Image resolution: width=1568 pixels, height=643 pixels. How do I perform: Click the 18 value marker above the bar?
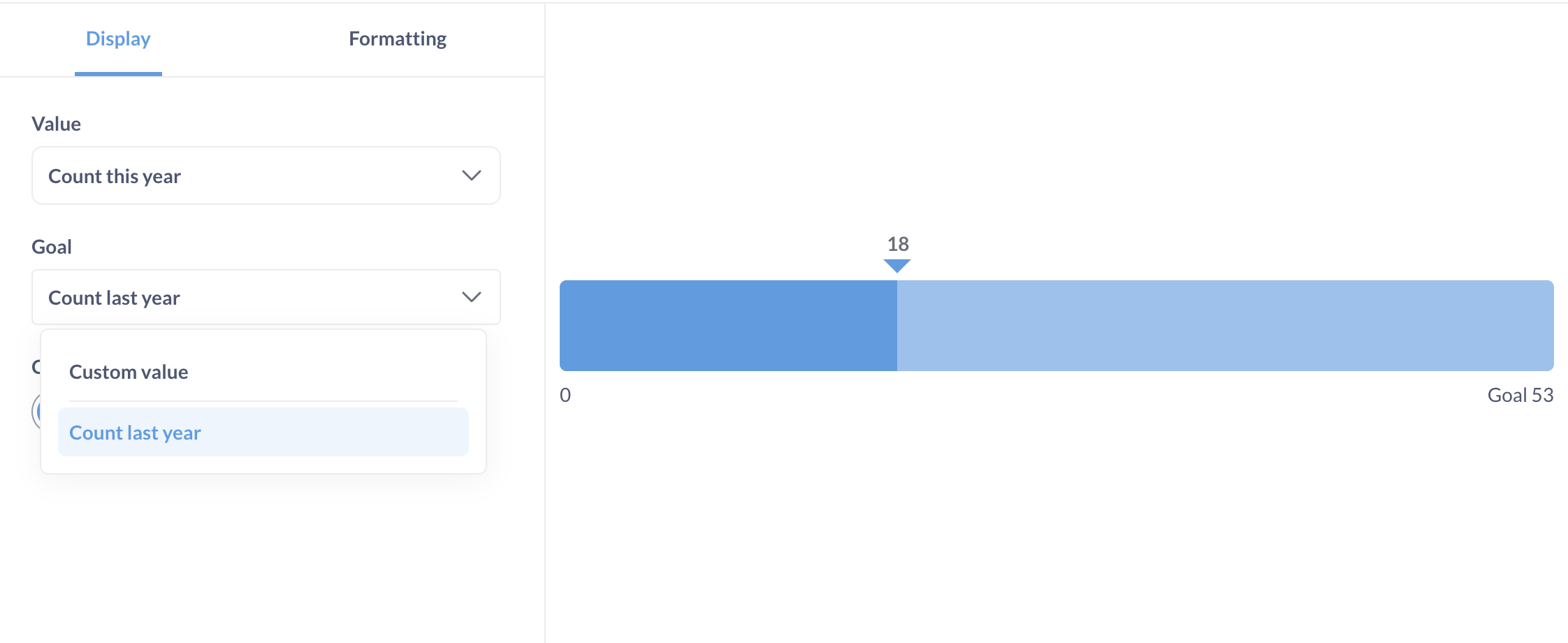897,245
